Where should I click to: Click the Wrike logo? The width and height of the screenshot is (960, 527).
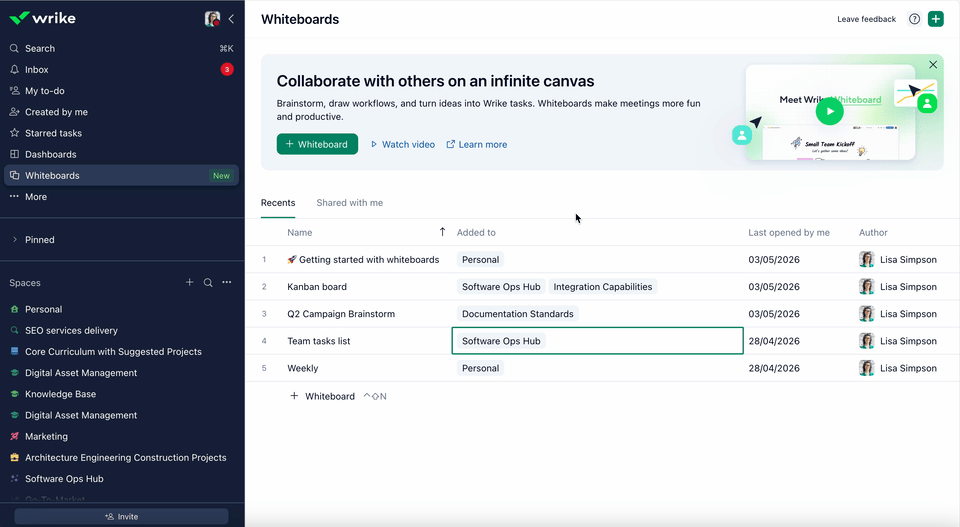tap(42, 18)
